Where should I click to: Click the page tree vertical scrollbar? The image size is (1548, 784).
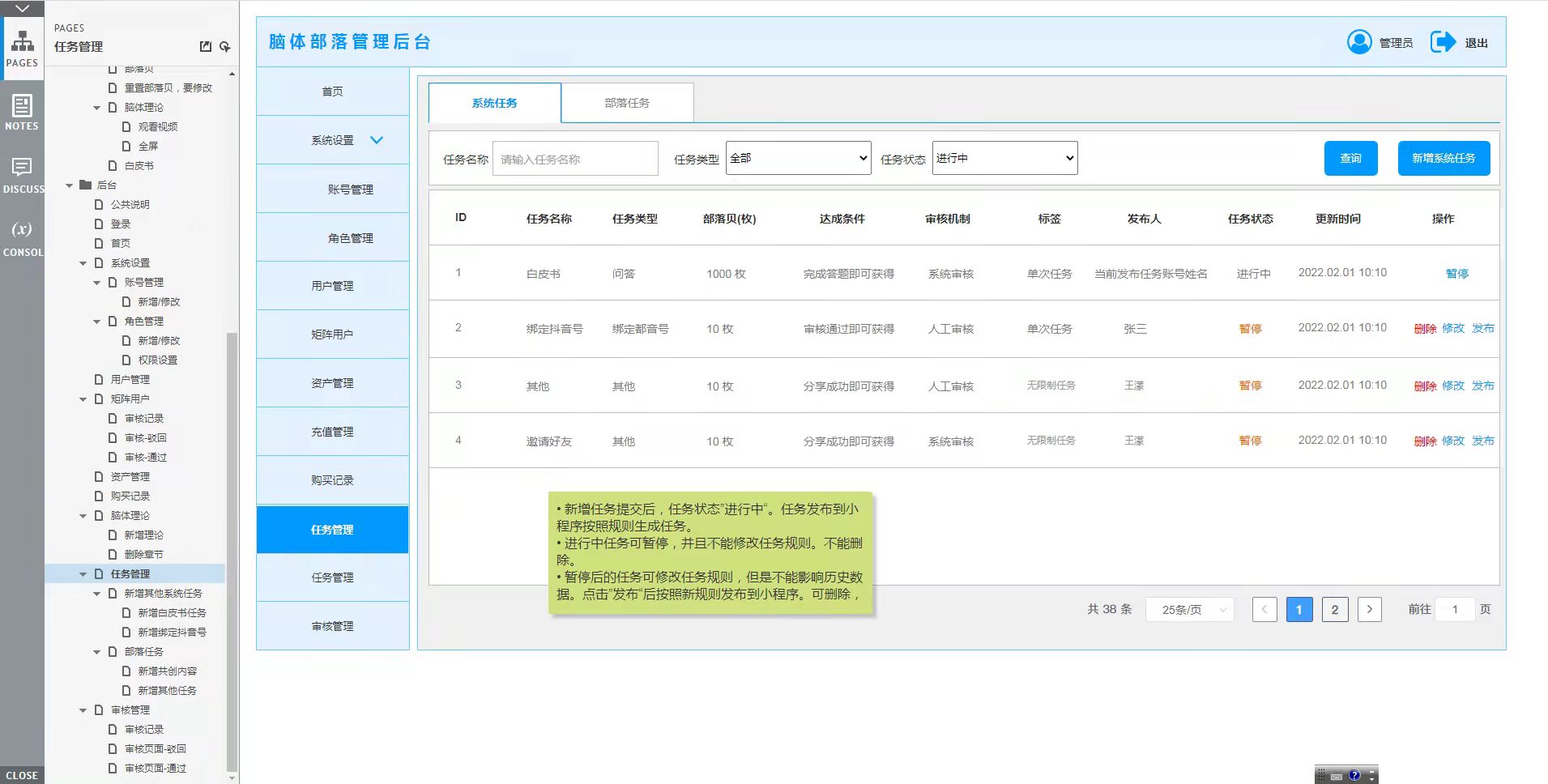pos(232,551)
